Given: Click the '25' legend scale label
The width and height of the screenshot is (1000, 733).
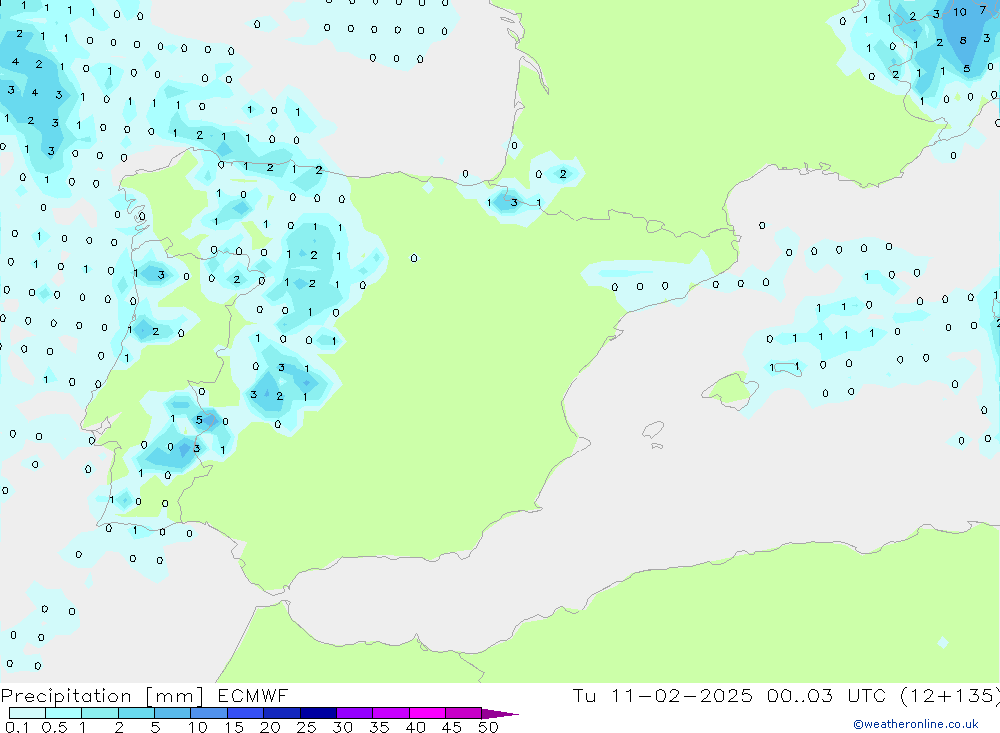Looking at the screenshot, I should click(x=306, y=727).
